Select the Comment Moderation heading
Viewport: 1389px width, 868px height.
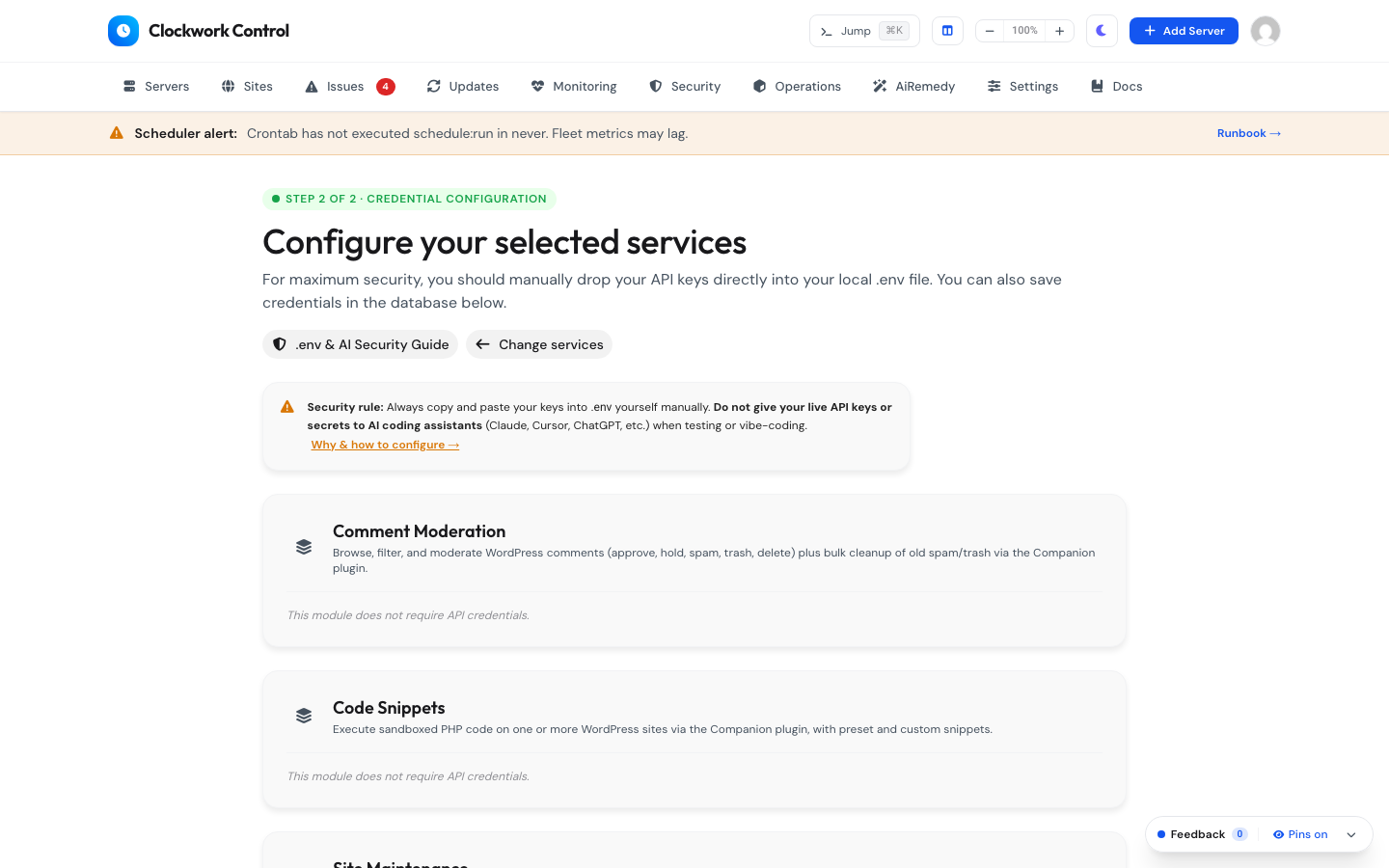[419, 531]
